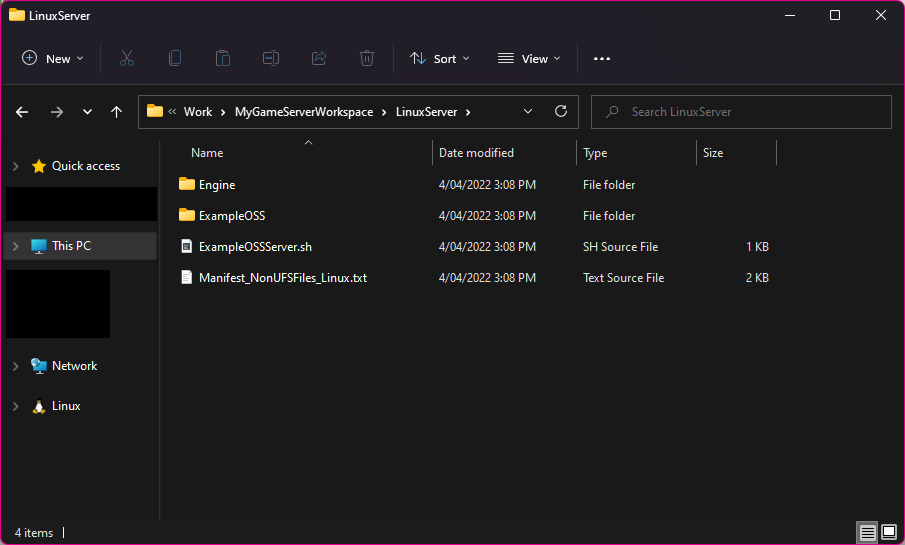Screen dimensions: 905x545
Task: Click the Cut scissors icon
Action: (127, 59)
